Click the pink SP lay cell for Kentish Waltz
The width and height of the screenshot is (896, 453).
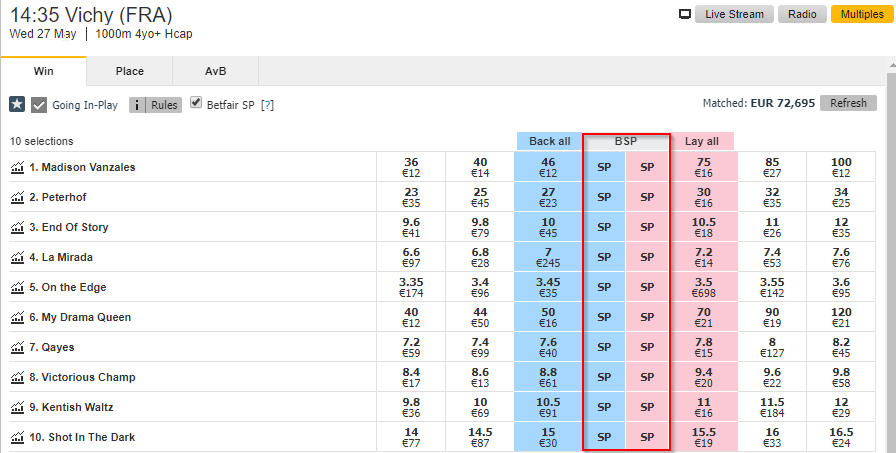coord(647,407)
